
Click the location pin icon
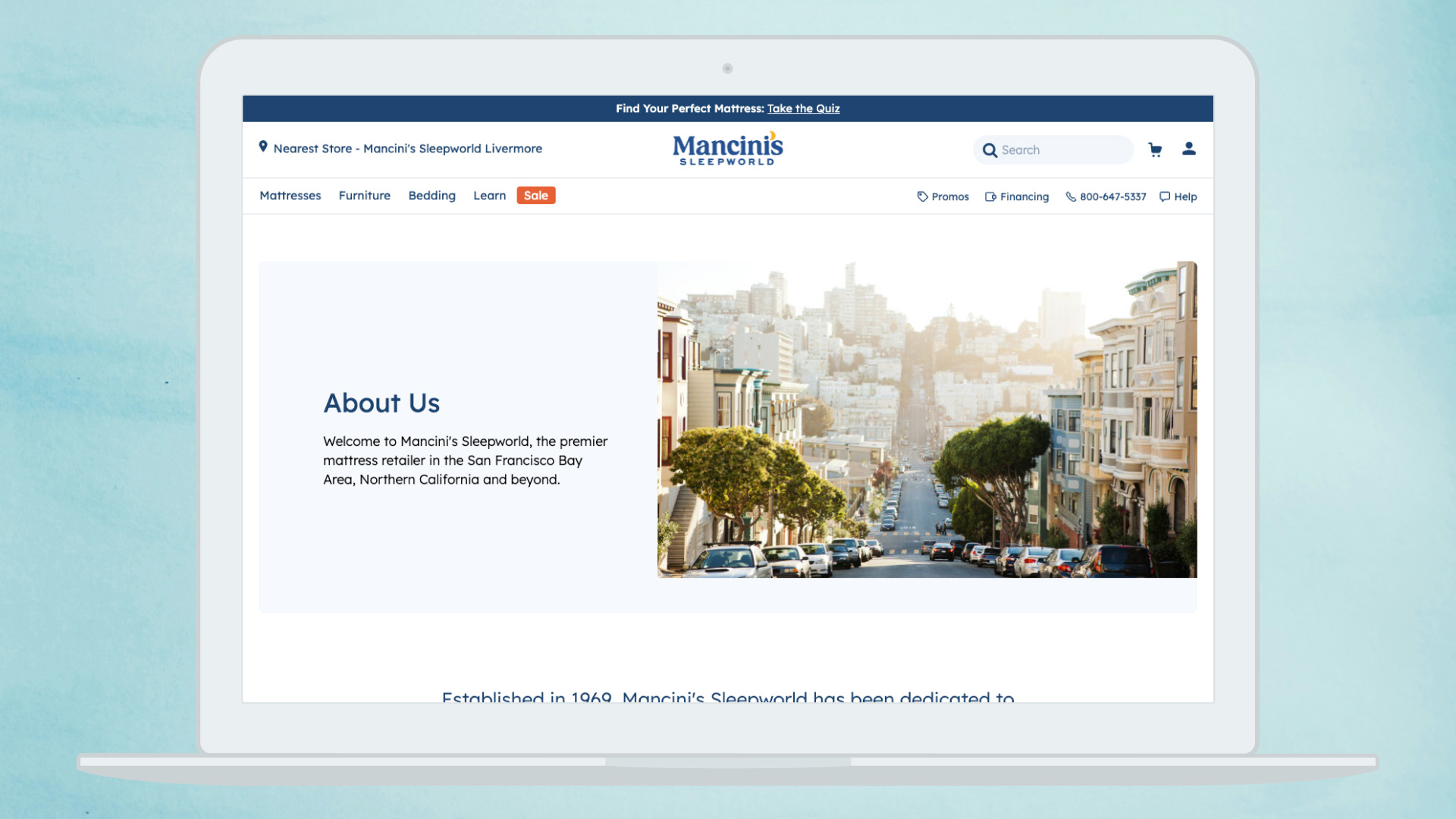click(x=263, y=146)
